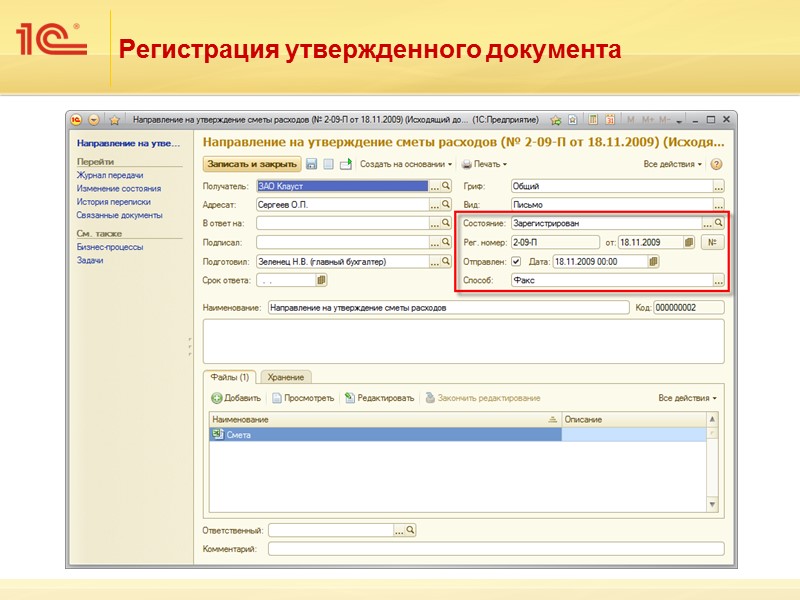Open the Печать dropdown menu
Screen dimensions: 800x600
[x=484, y=164]
